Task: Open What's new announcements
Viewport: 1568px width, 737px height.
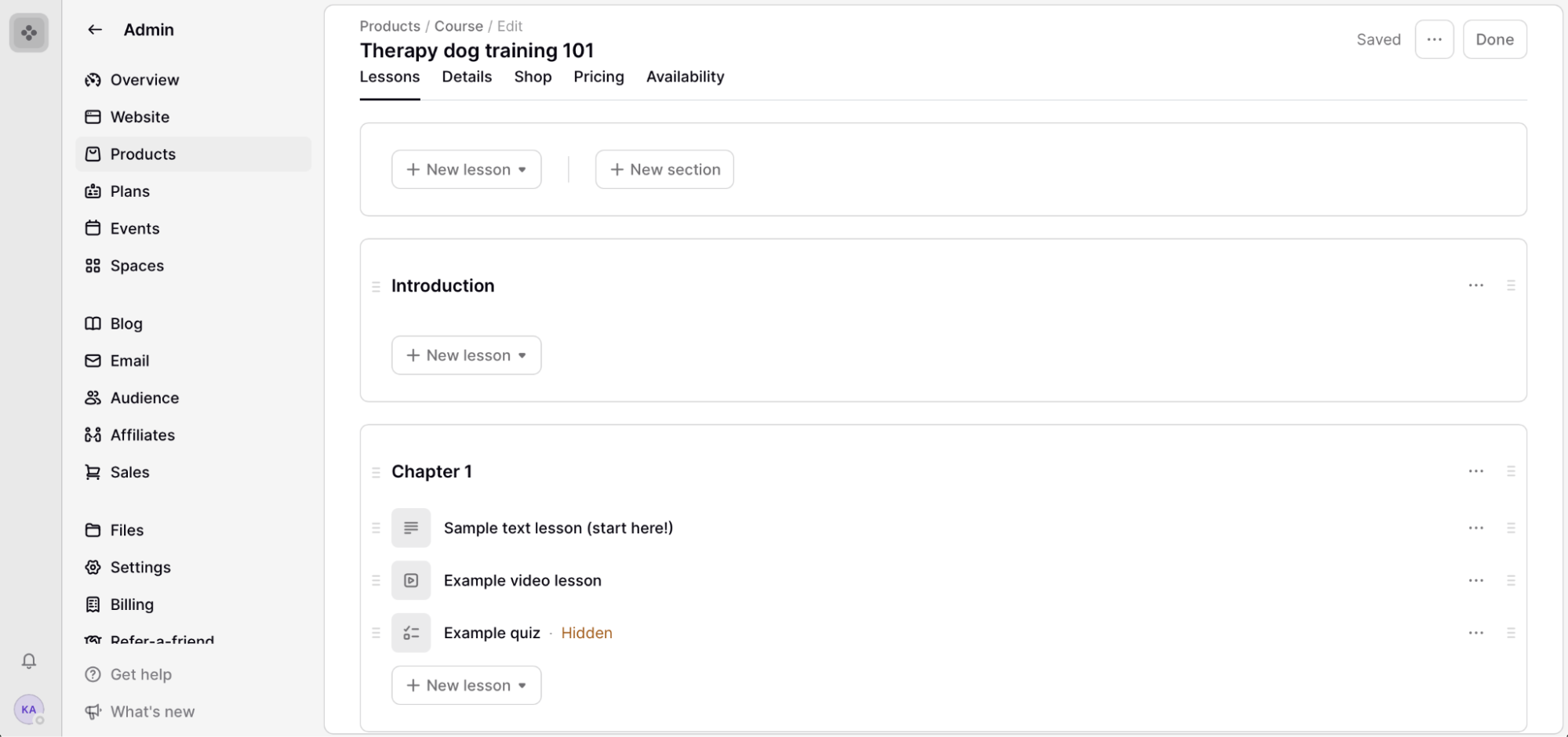Action: click(140, 712)
